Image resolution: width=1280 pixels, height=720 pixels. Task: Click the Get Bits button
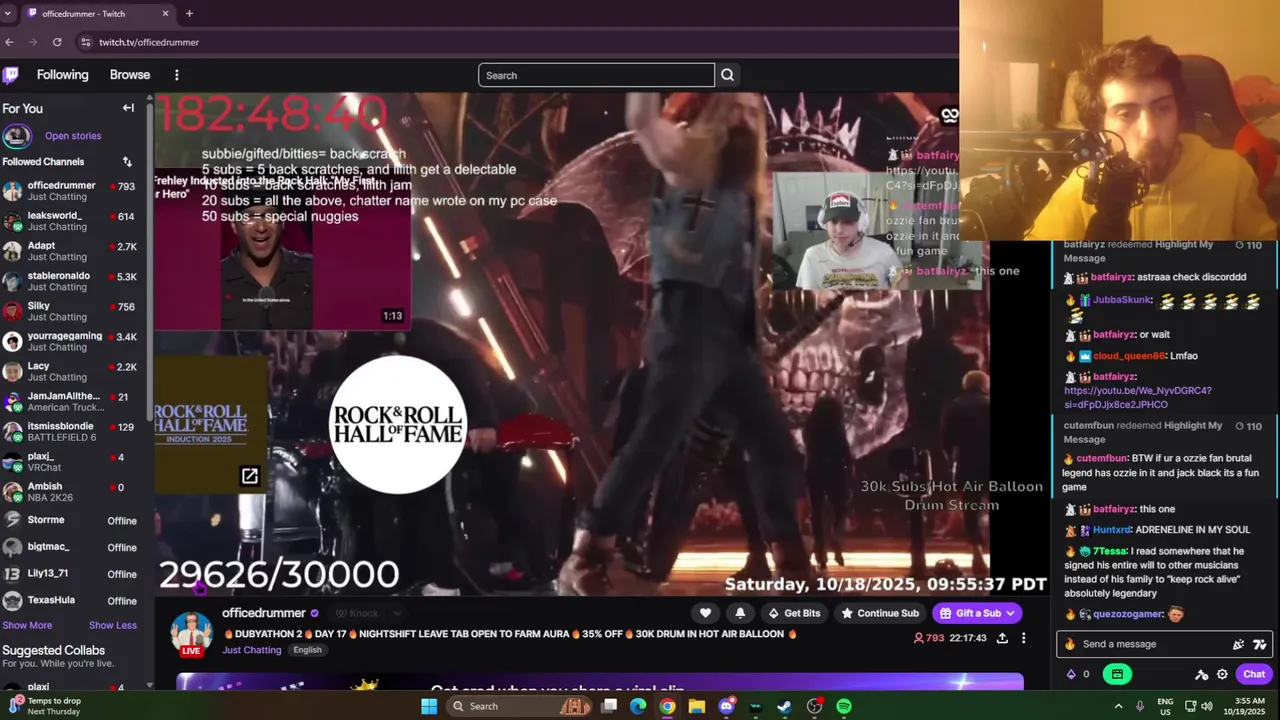pos(794,613)
